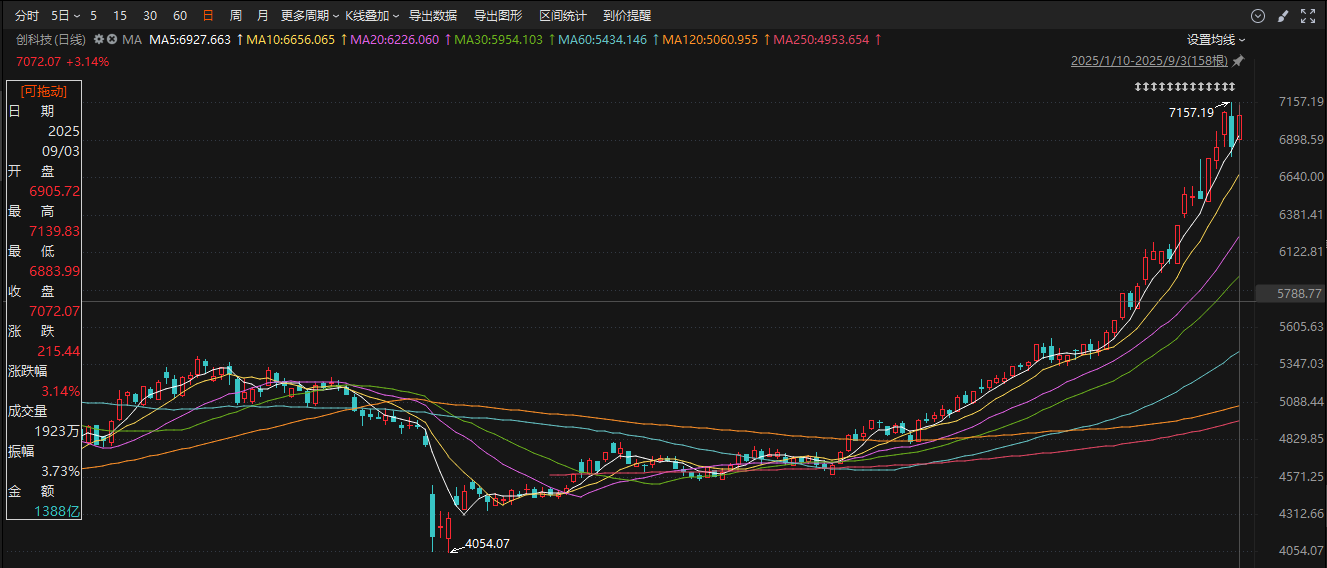This screenshot has height=568, width=1327.
Task: Switch to the 分时 view
Action: (28, 16)
